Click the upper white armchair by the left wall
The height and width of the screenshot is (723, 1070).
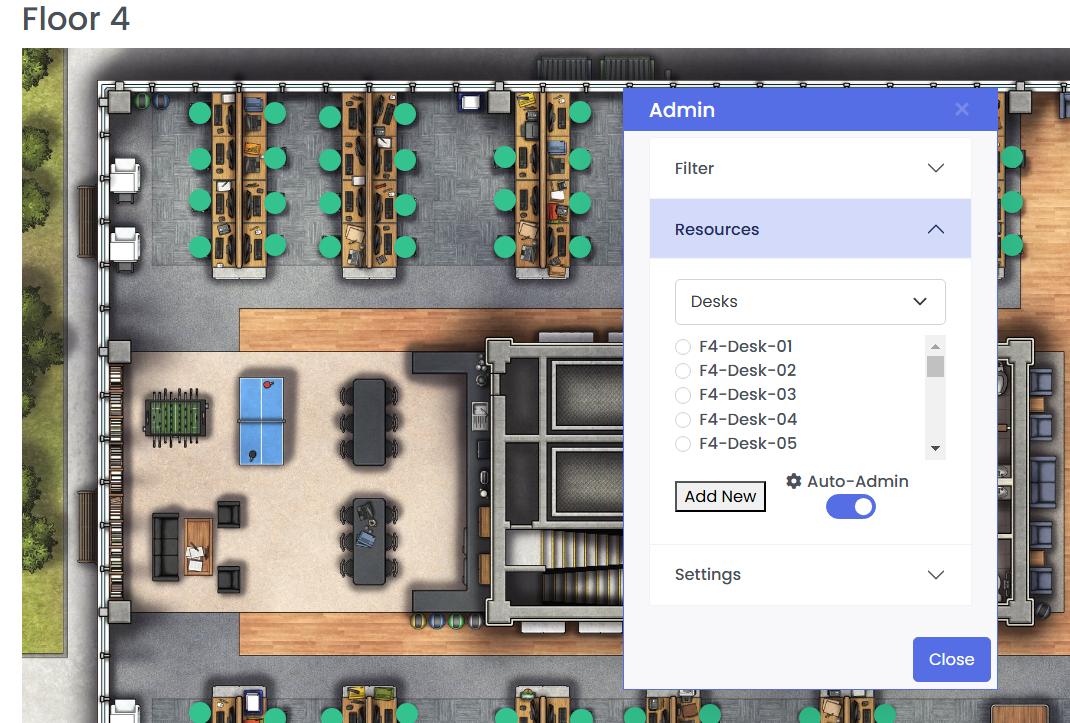point(124,178)
